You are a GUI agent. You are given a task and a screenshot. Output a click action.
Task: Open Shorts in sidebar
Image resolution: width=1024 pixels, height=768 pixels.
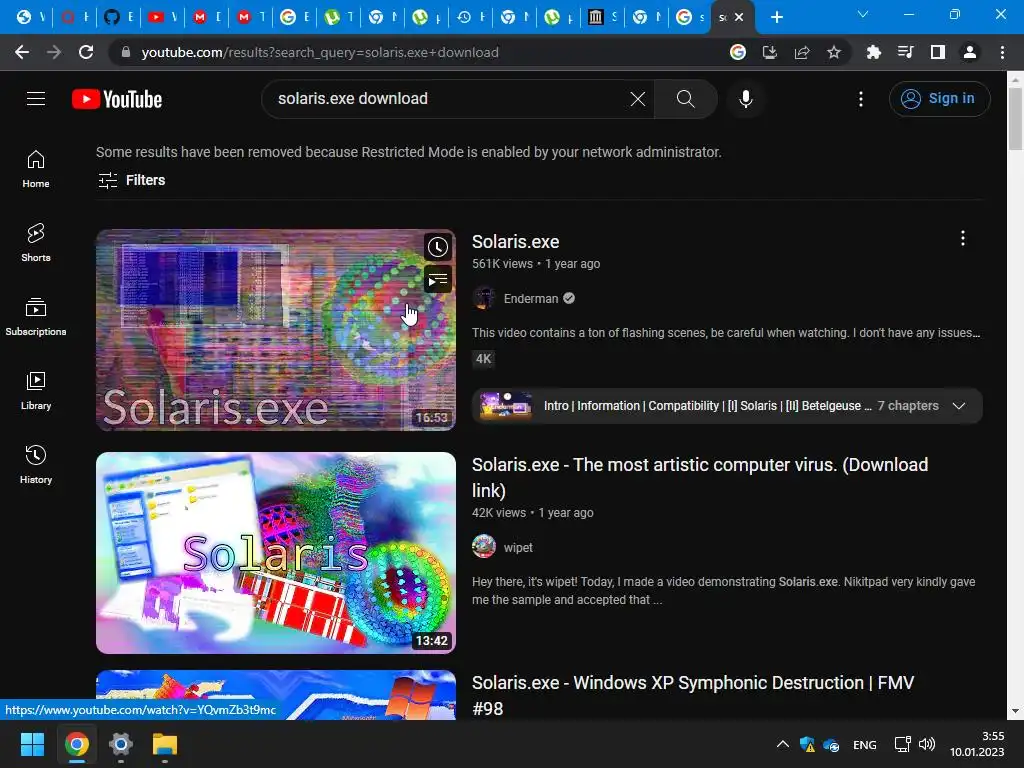pyautogui.click(x=36, y=243)
